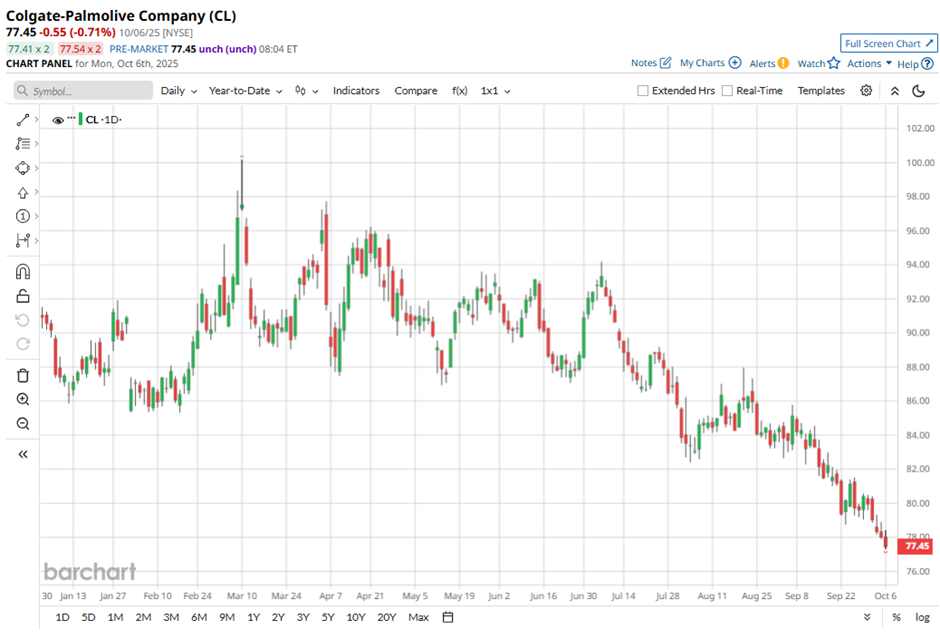Select the numbered label tool
Screen dimensions: 940x639
click(x=23, y=216)
